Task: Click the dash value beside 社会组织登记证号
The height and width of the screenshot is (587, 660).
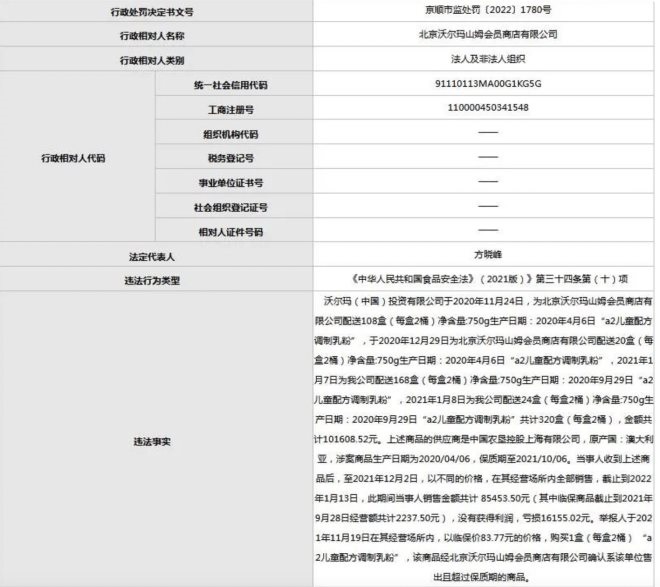Action: point(488,206)
